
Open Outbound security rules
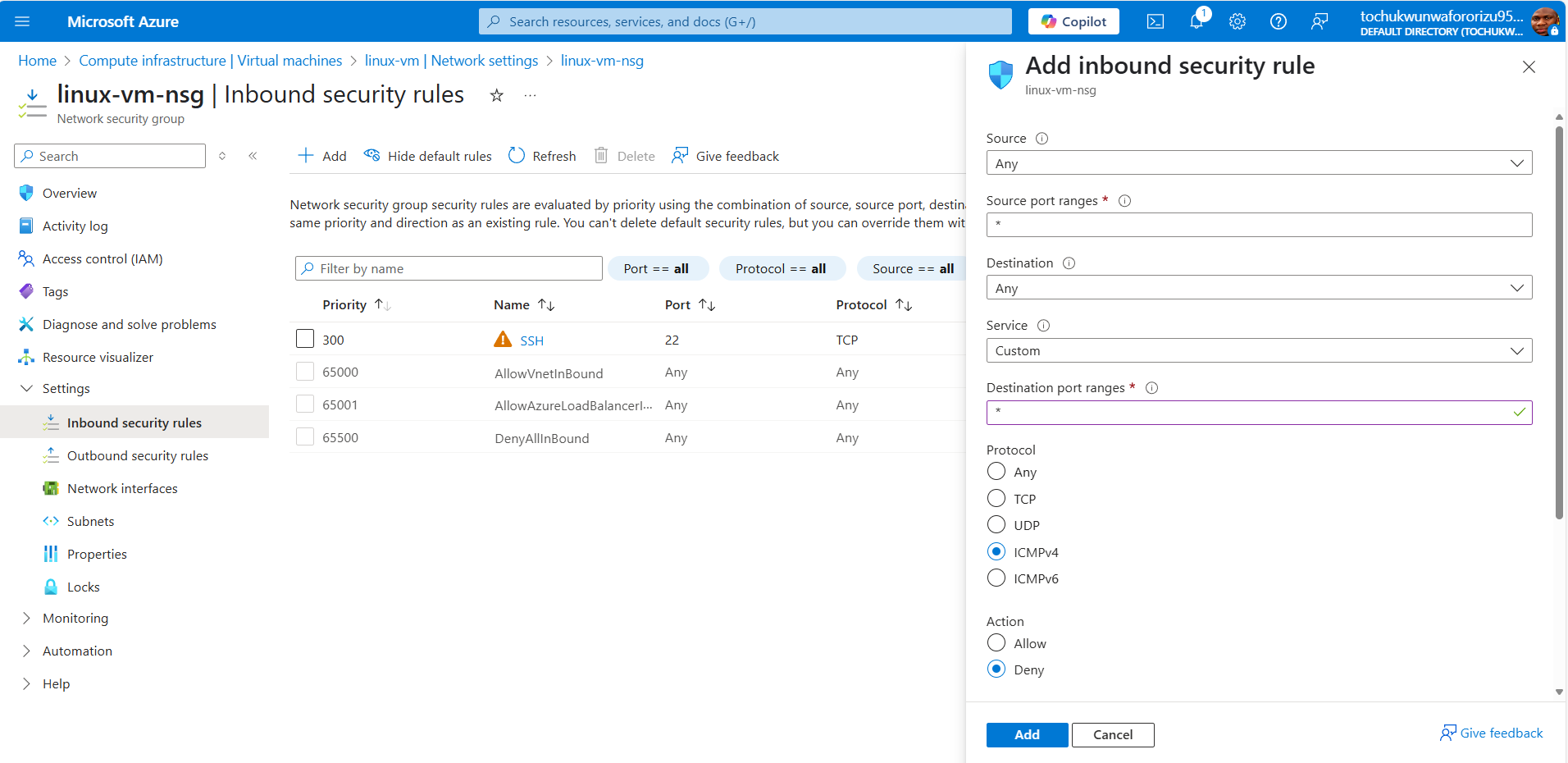[138, 455]
